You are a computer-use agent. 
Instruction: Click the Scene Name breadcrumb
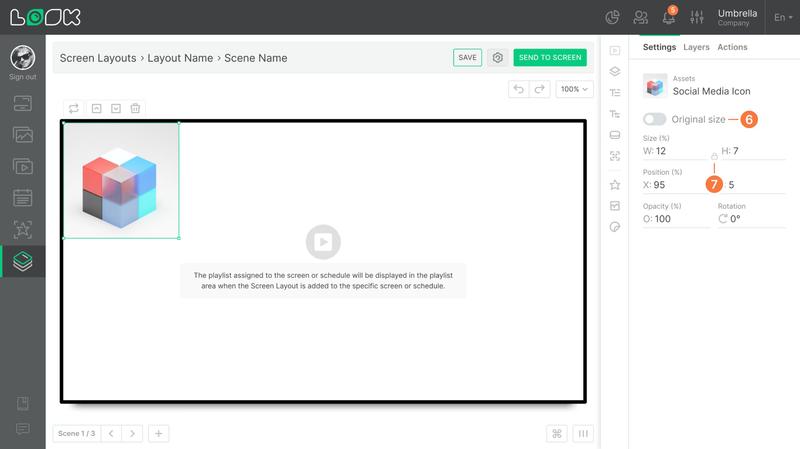(256, 58)
